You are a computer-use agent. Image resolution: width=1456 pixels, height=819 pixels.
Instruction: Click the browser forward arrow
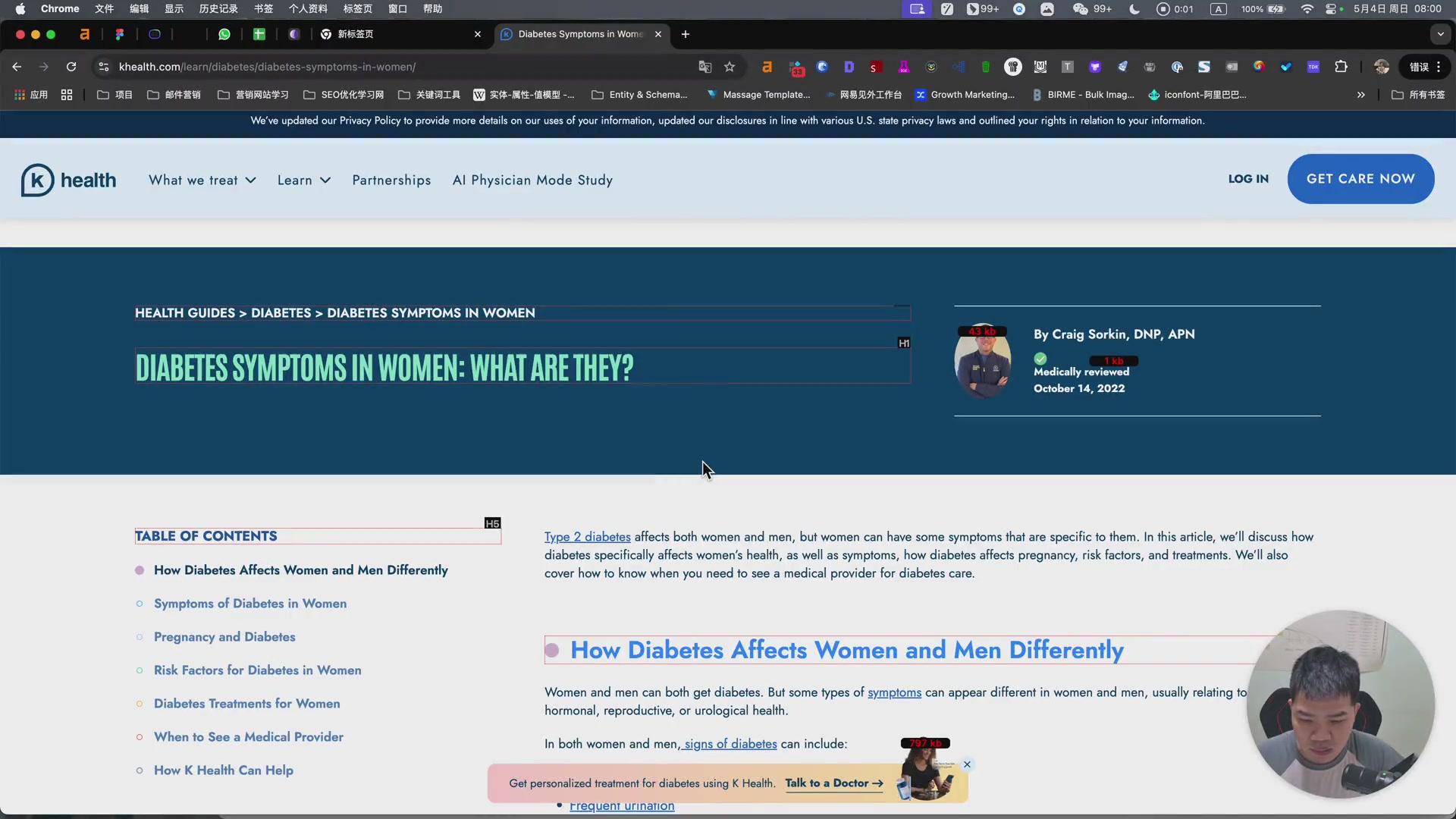pyautogui.click(x=44, y=67)
